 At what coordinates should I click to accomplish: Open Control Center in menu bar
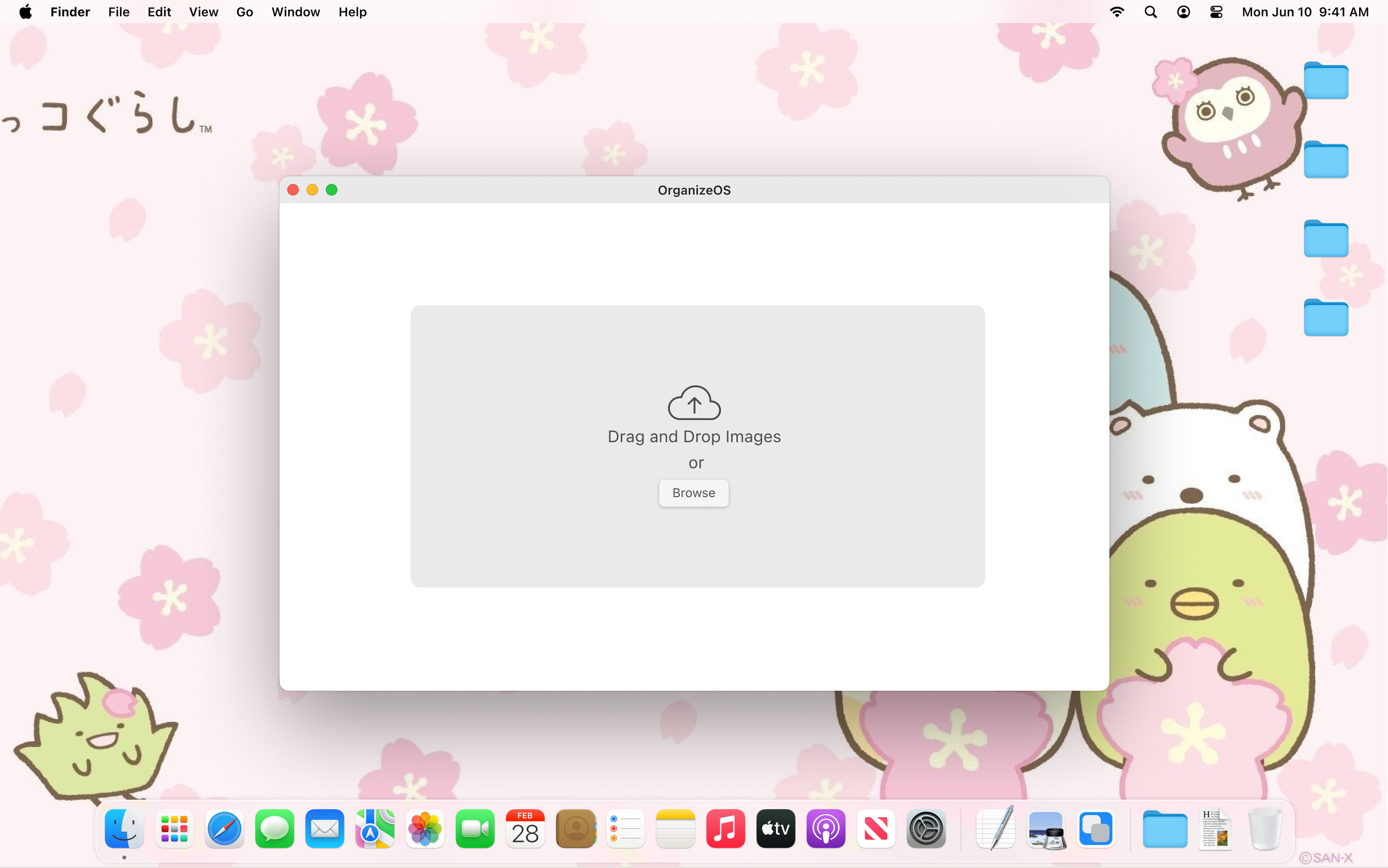1216,12
